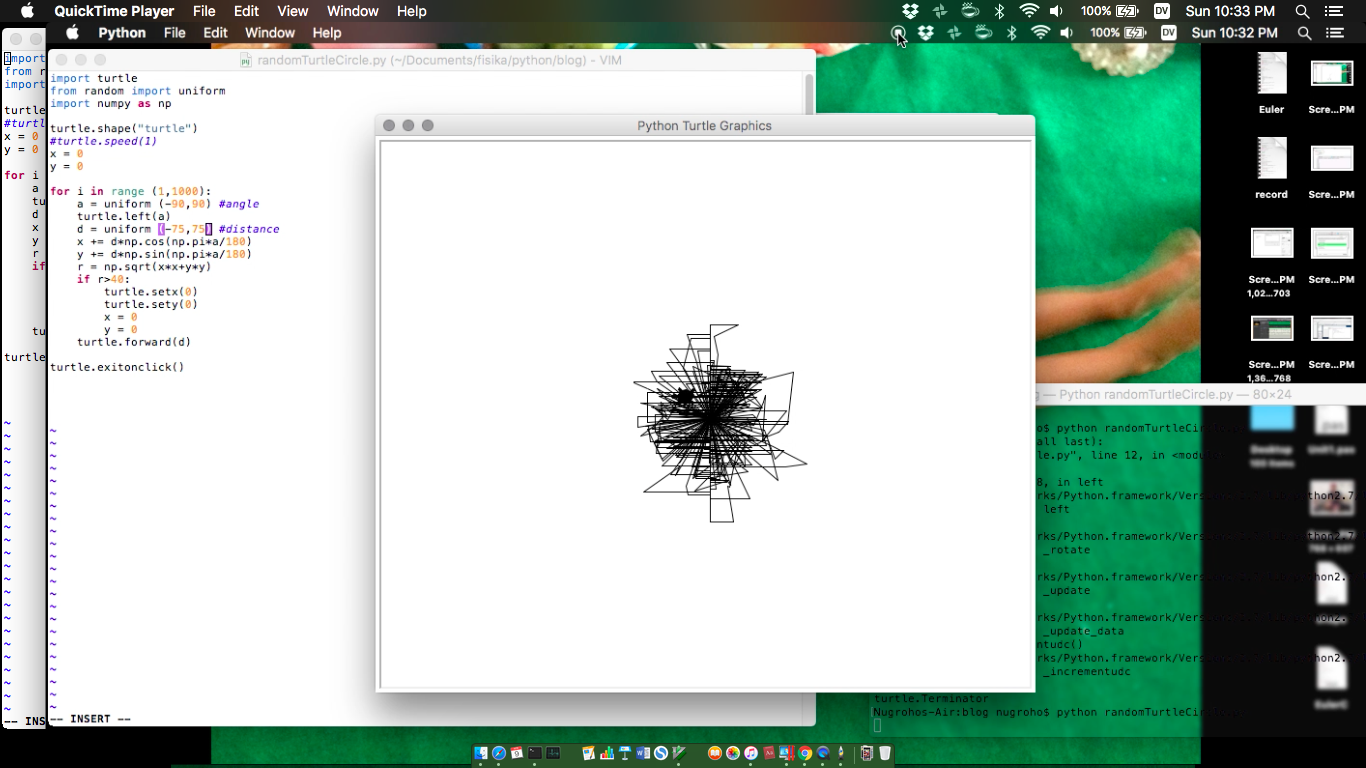Select the Euler file on the desktop
1366x768 pixels.
pos(1272,84)
